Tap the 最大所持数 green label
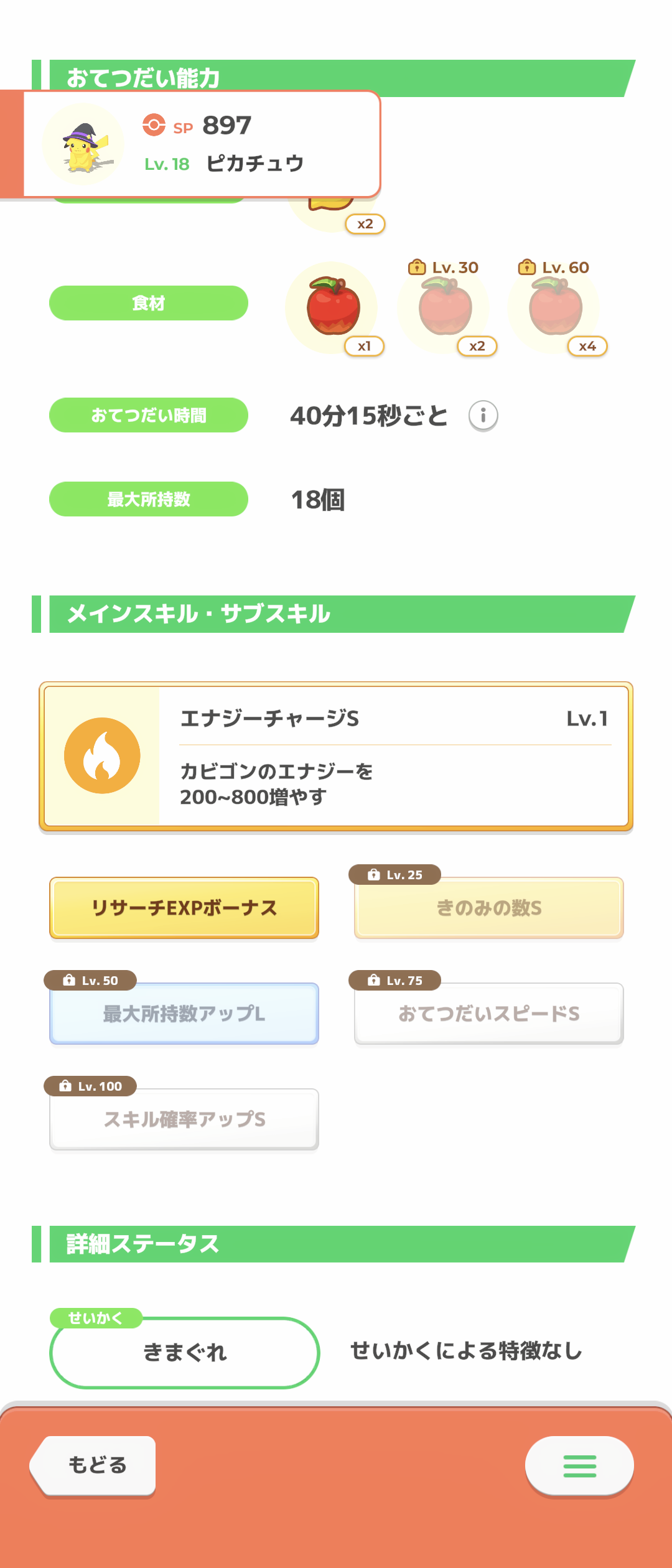Screen dimensions: 672x1568 pyautogui.click(x=149, y=499)
